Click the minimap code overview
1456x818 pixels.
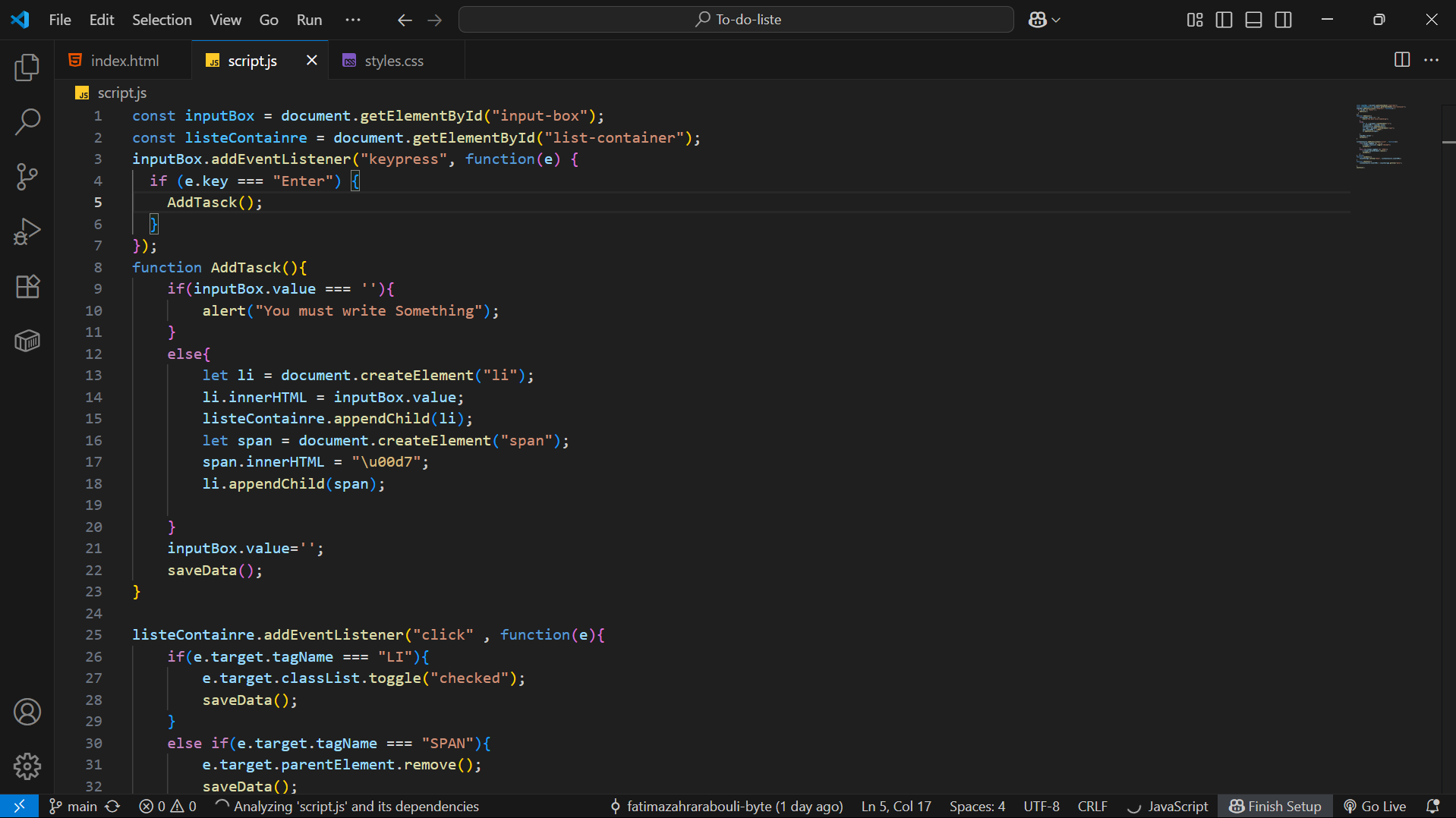coord(1381,135)
